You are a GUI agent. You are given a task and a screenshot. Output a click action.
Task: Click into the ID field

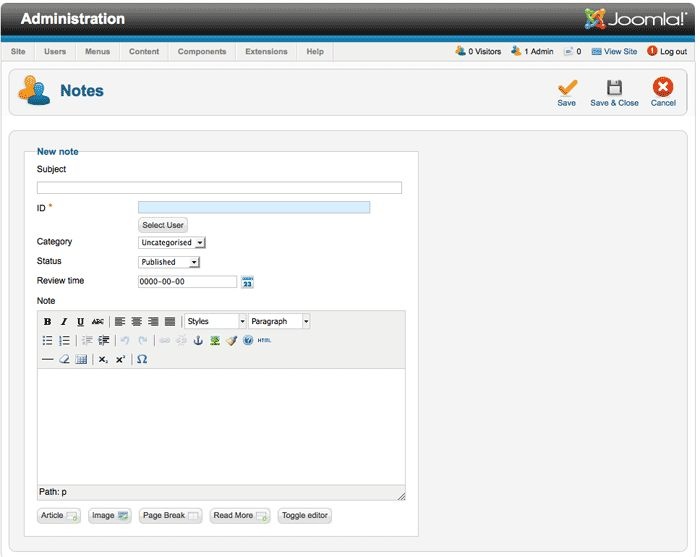click(x=254, y=207)
